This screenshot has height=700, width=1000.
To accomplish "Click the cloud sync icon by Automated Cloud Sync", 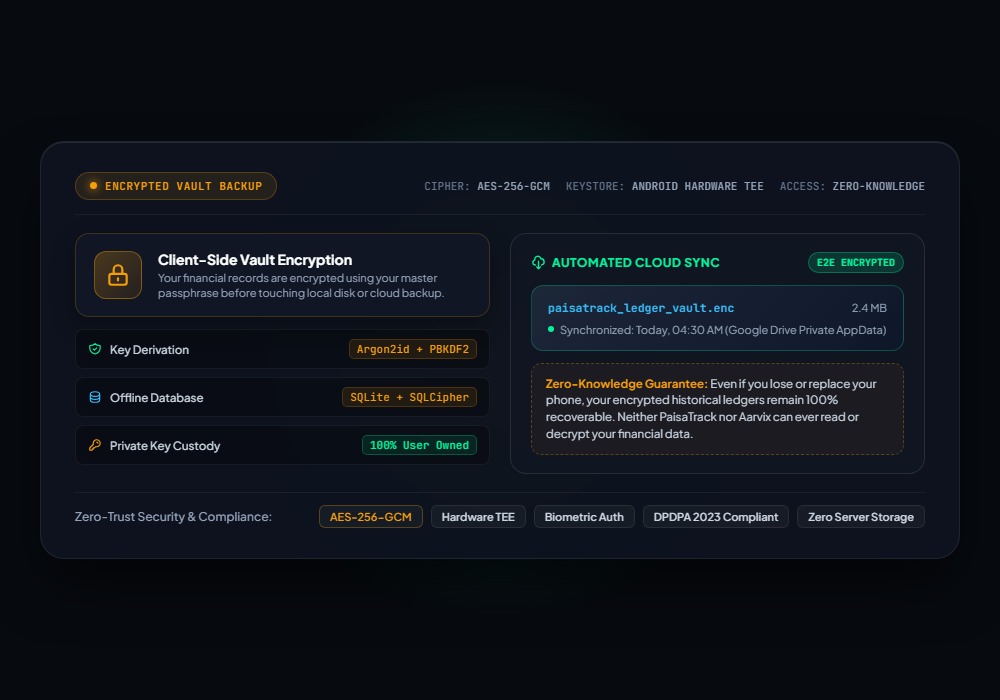I will [x=538, y=262].
